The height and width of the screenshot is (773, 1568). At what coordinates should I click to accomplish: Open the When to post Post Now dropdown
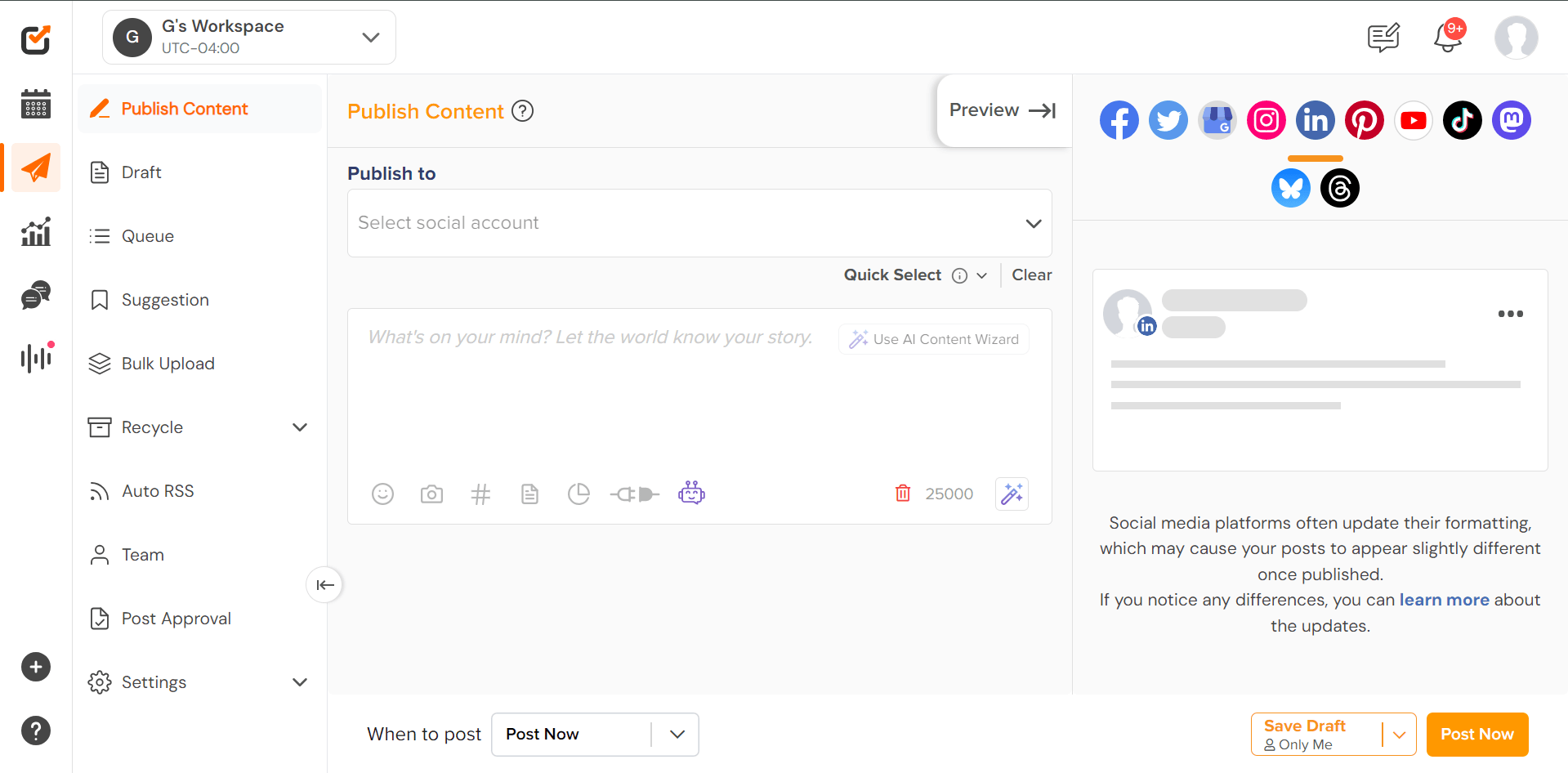tap(595, 734)
